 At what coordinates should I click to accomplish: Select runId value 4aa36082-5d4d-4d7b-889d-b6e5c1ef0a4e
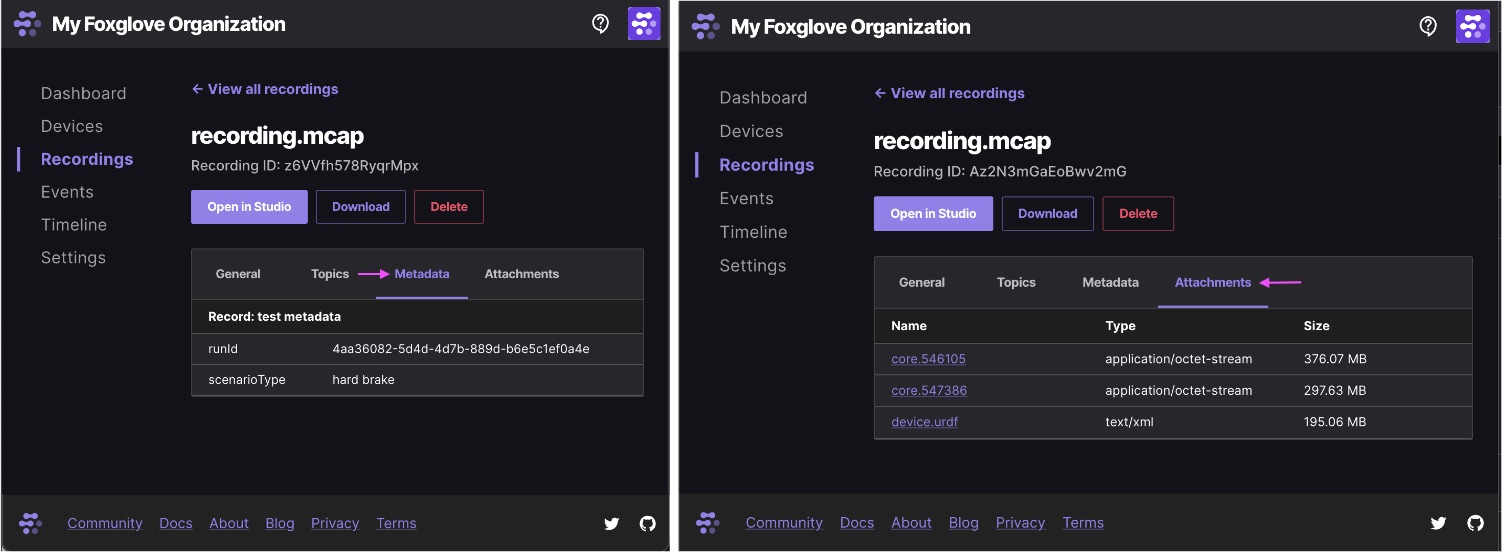(x=461, y=349)
